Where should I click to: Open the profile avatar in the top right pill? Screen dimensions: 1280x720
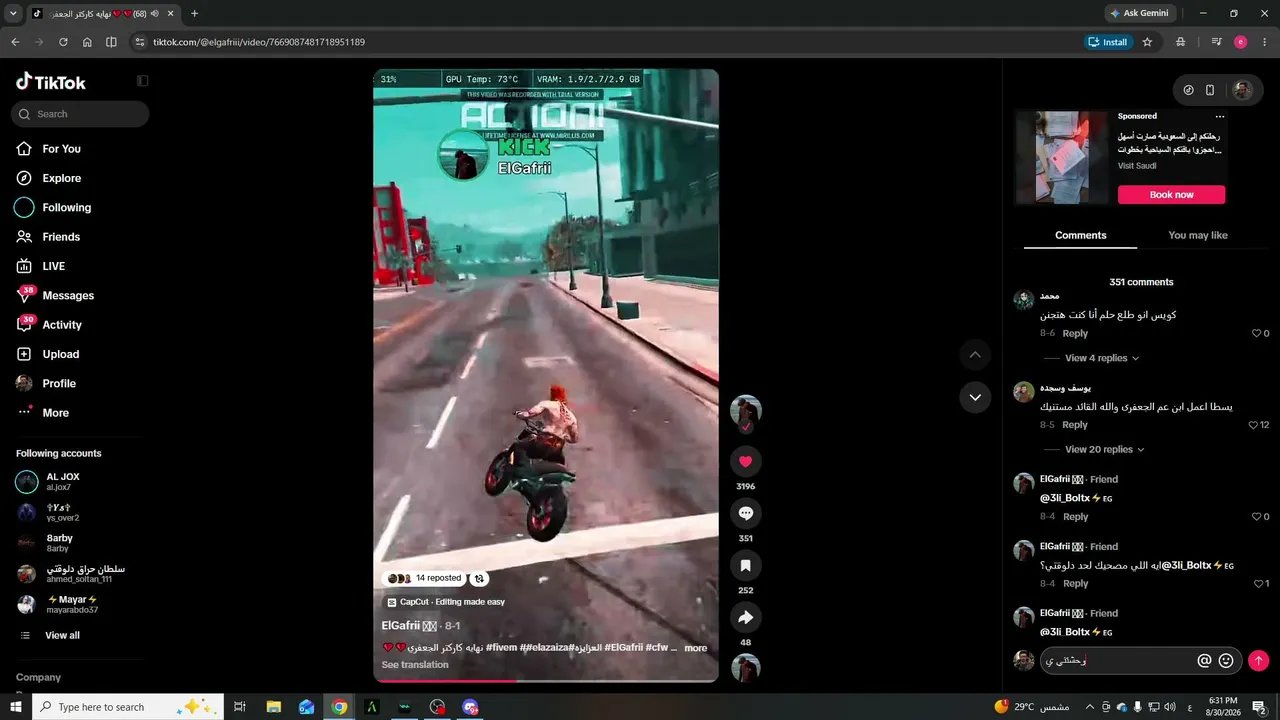click(x=1242, y=90)
